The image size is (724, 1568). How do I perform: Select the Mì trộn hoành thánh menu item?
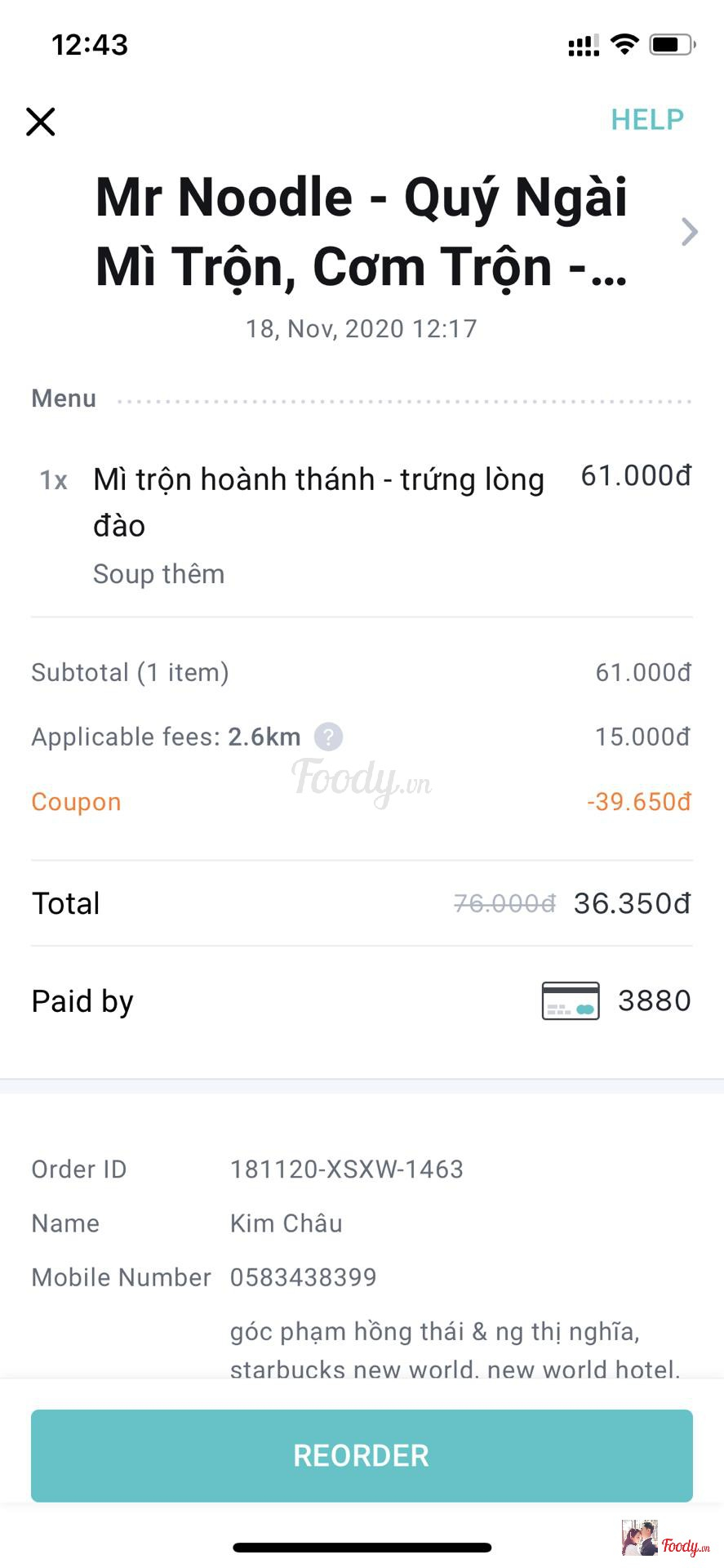(318, 501)
